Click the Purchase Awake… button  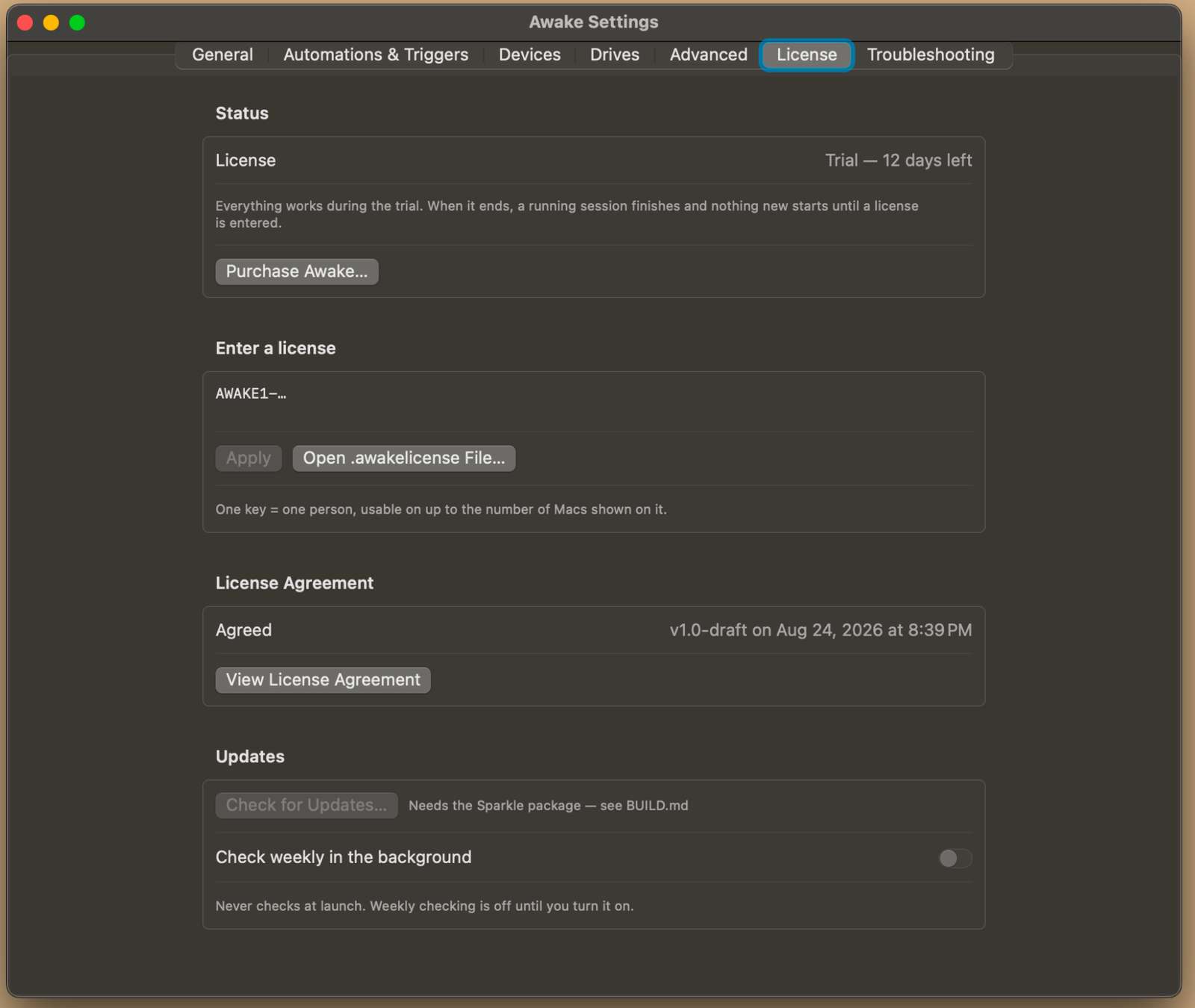pyautogui.click(x=297, y=271)
